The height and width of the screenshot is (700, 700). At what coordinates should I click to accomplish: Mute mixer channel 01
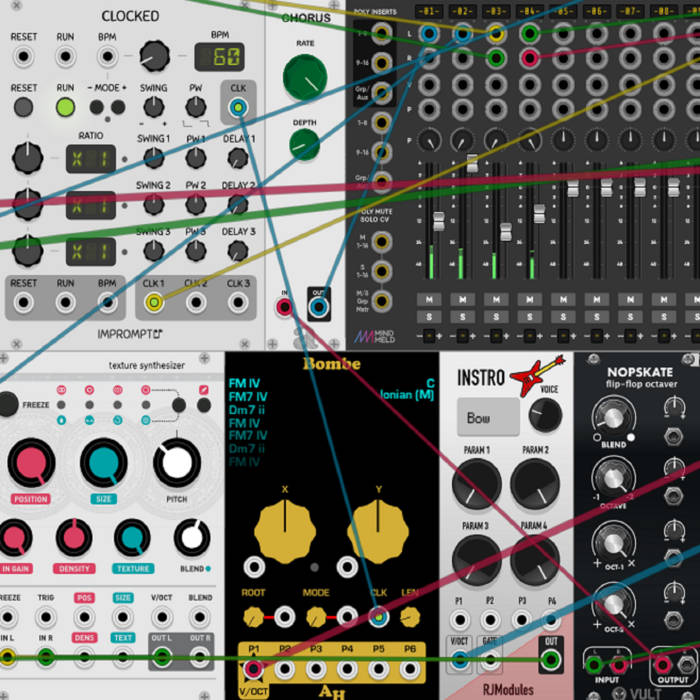431,299
